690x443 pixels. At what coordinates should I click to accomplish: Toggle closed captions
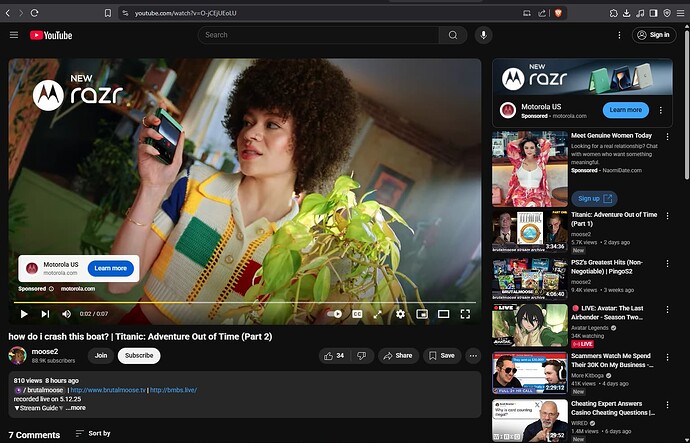pyautogui.click(x=357, y=314)
